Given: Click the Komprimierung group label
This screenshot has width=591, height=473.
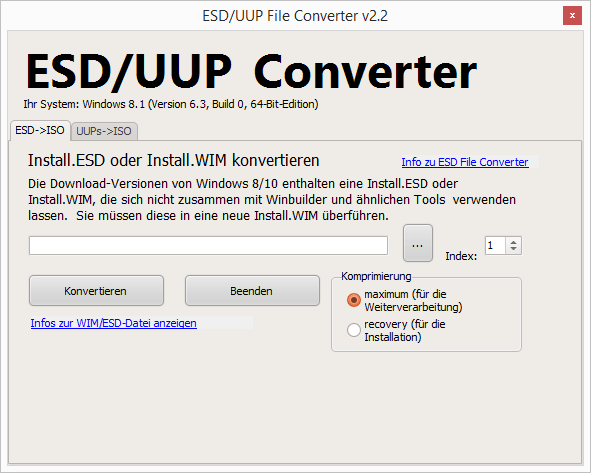Looking at the screenshot, I should click(x=376, y=276).
